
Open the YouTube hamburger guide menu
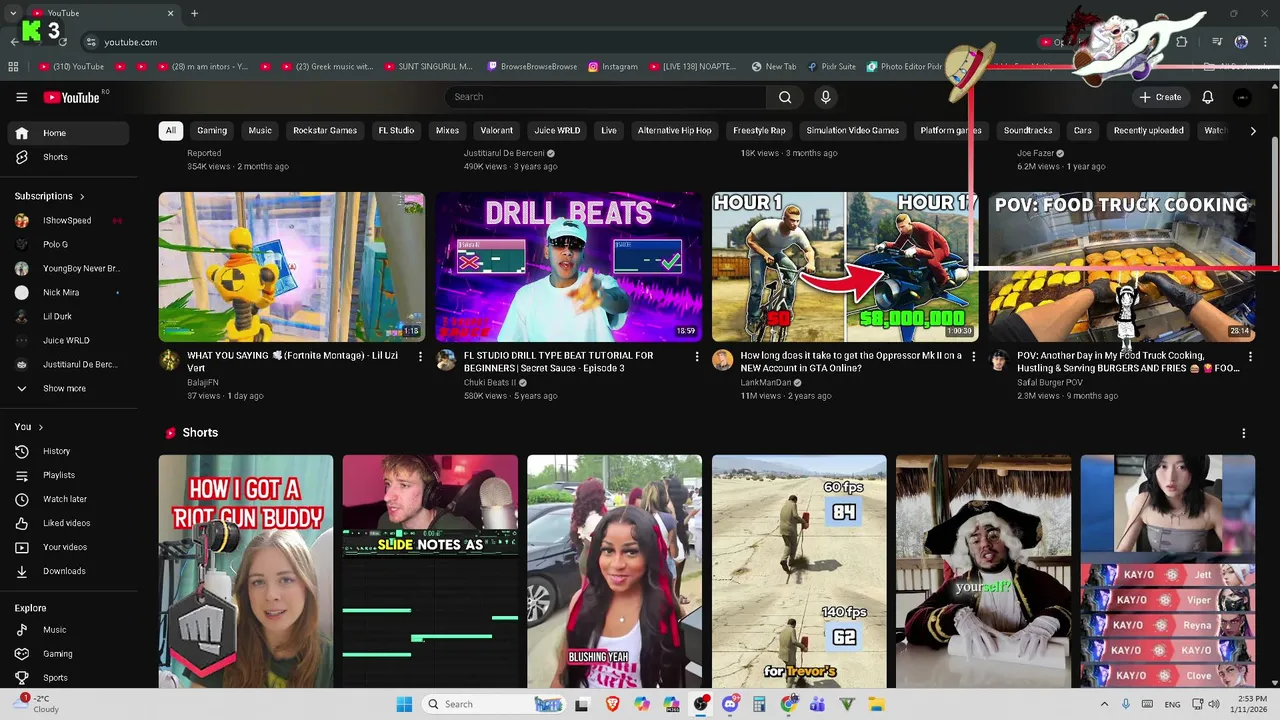click(x=21, y=97)
